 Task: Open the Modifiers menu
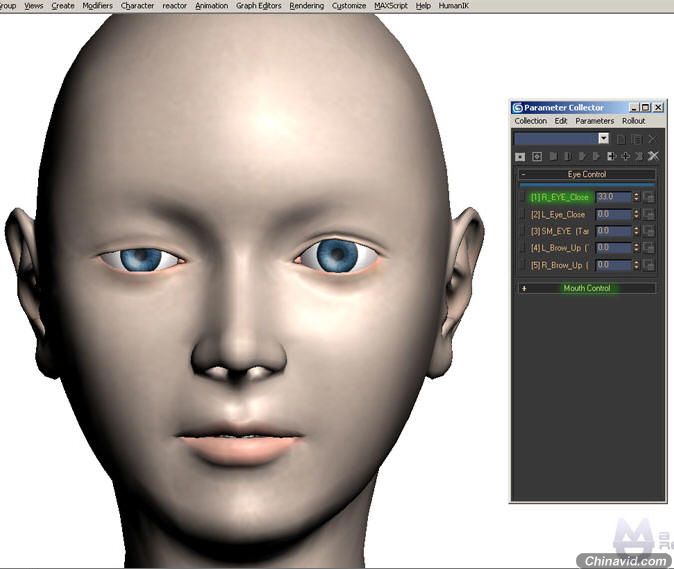click(x=98, y=6)
